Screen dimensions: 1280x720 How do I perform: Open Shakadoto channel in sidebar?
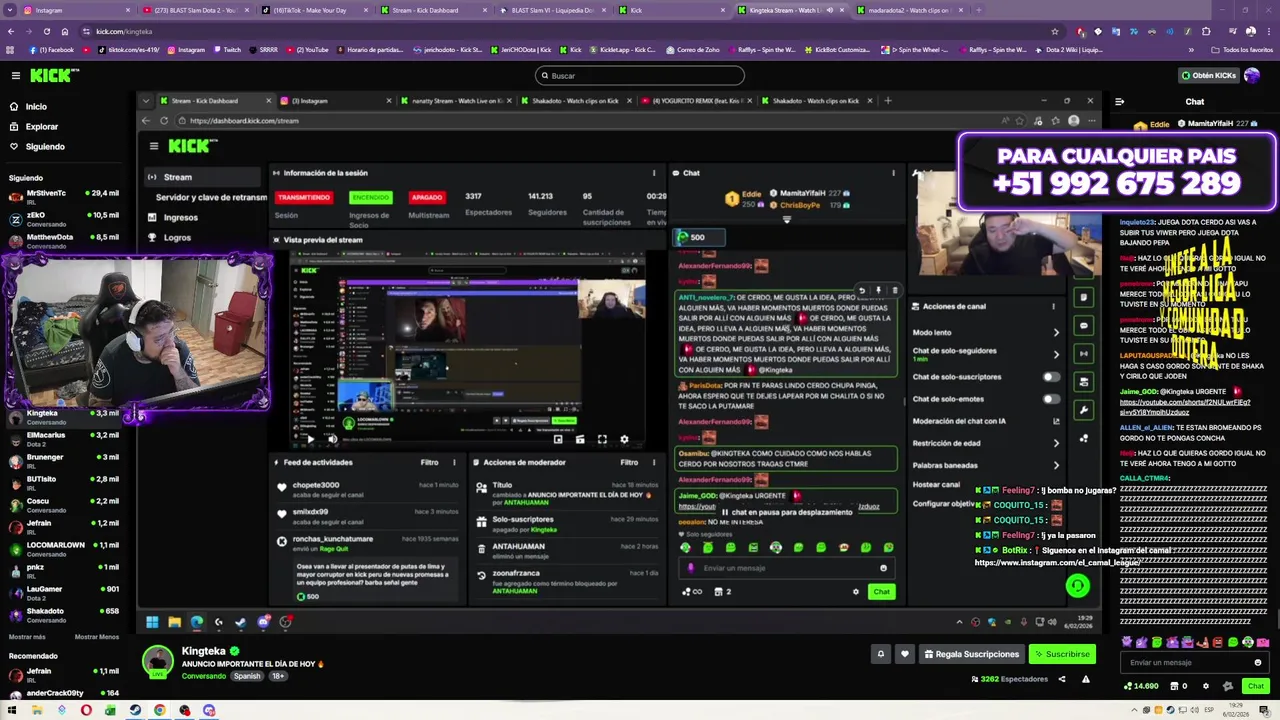pos(62,615)
